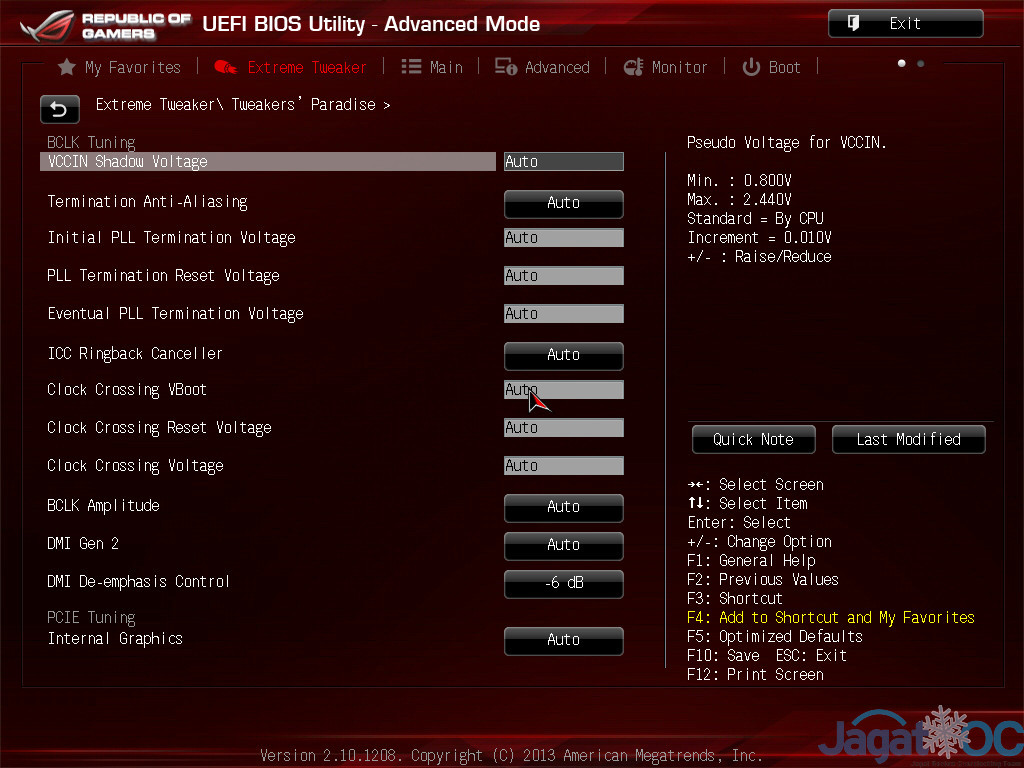
Task: Click the Last Modified button
Action: (908, 440)
